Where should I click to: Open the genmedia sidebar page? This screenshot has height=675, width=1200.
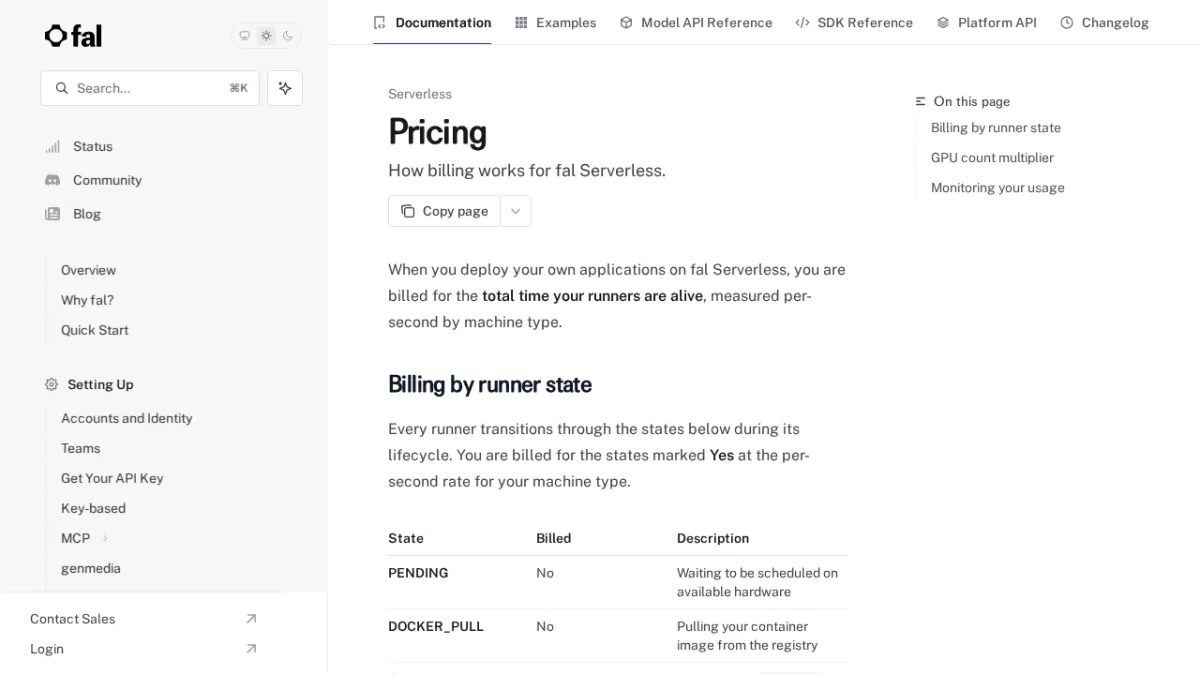coord(91,568)
